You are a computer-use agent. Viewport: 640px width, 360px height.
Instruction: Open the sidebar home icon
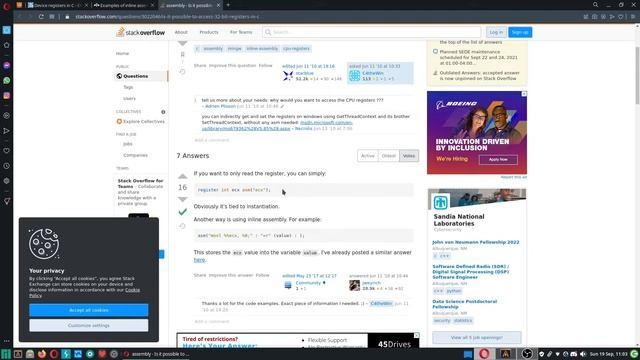click(x=7, y=45)
